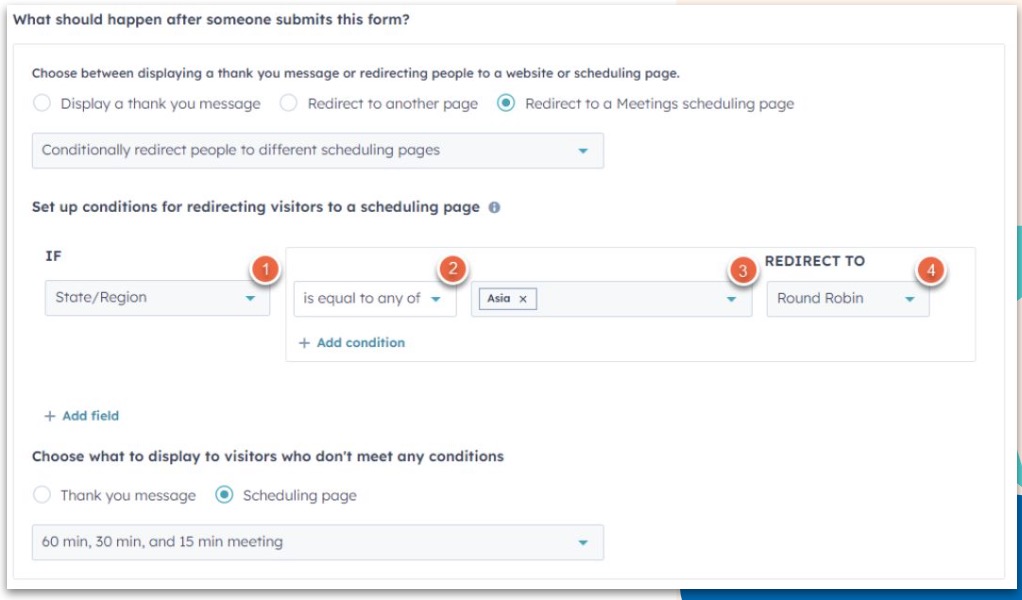Select Scheduling page fallback radio button
1022x600 pixels.
click(224, 495)
